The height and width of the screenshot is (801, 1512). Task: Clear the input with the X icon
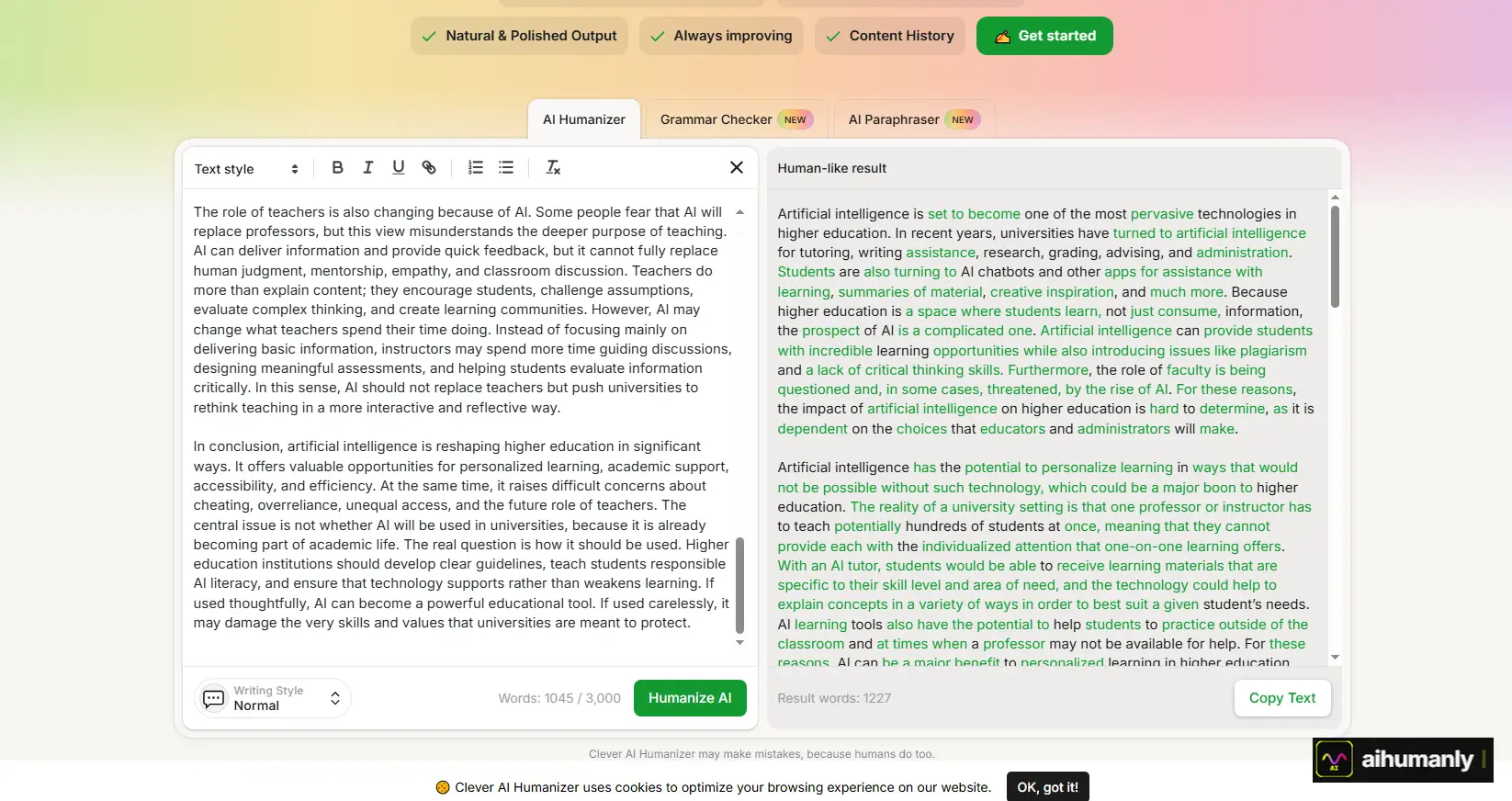[736, 167]
